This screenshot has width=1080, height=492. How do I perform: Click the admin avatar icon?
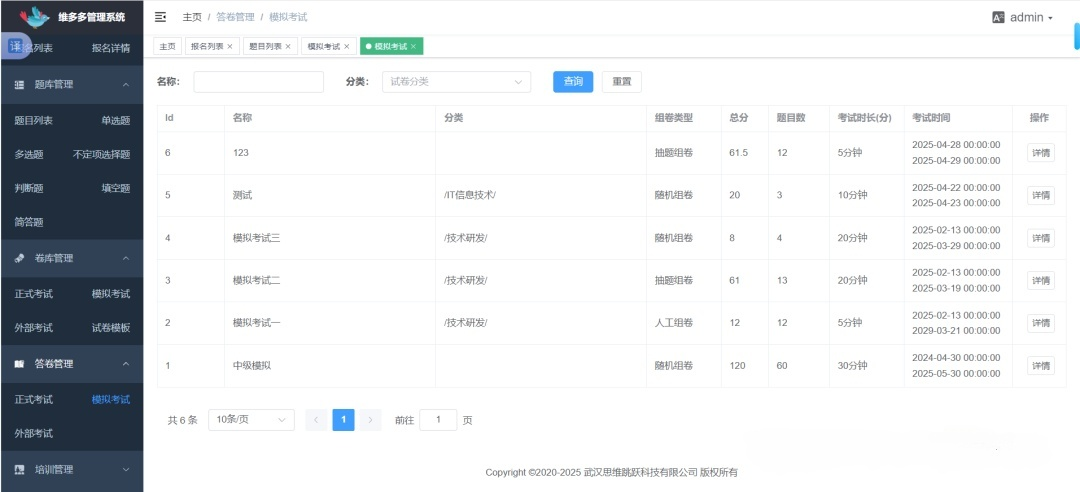click(x=998, y=18)
